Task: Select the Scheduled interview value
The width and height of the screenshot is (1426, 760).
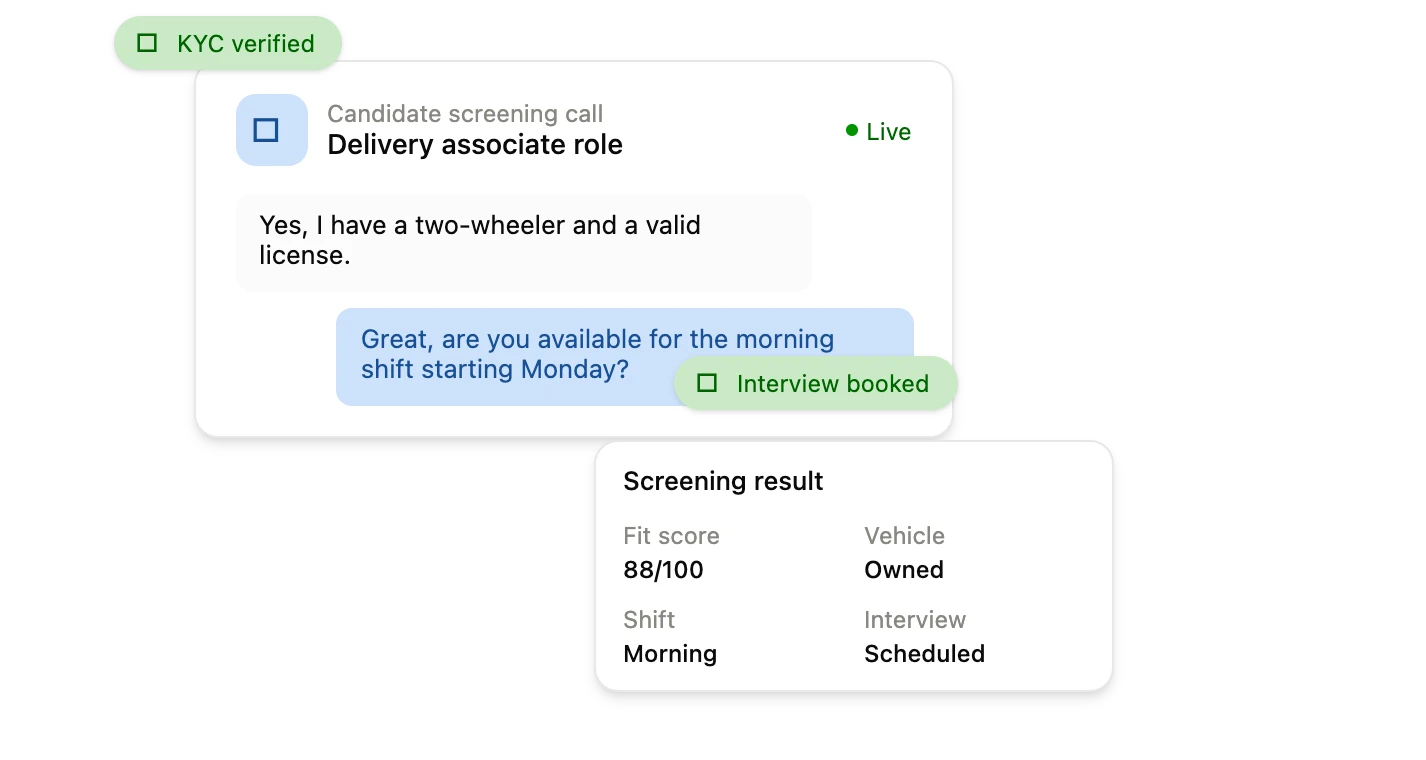Action: 924,654
